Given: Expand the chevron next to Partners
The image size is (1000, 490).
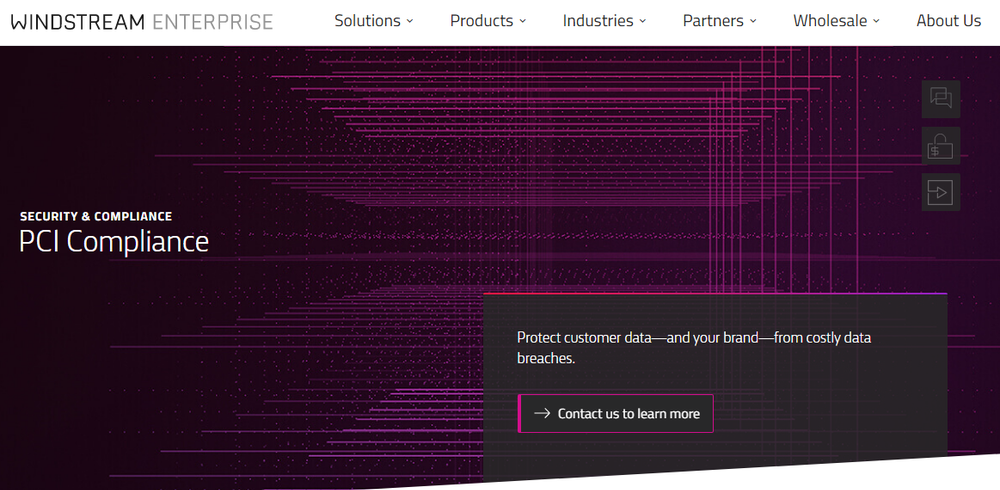Looking at the screenshot, I should click(x=753, y=21).
